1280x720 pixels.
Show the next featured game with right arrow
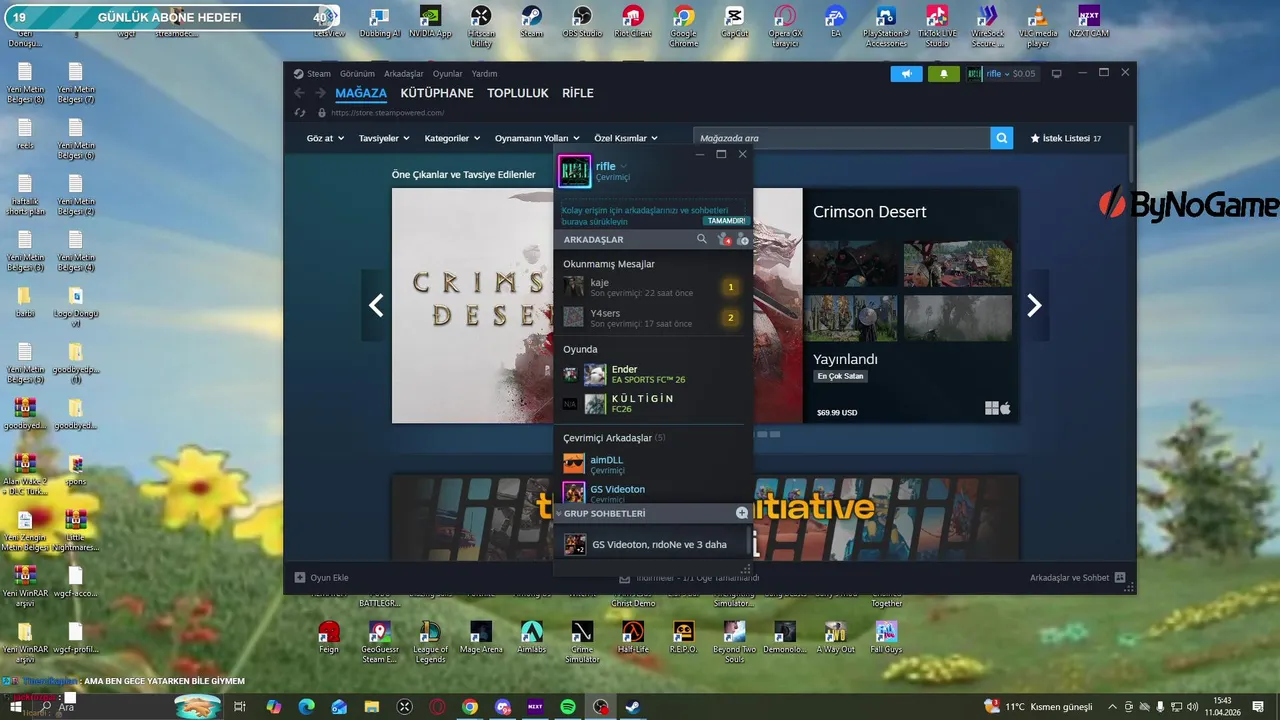click(1034, 306)
